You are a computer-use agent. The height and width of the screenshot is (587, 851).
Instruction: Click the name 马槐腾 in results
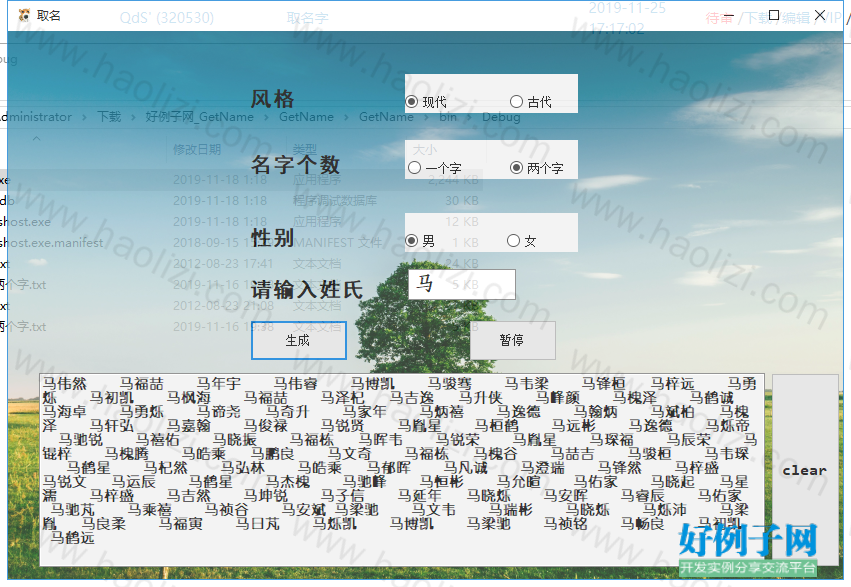pyautogui.click(x=127, y=454)
